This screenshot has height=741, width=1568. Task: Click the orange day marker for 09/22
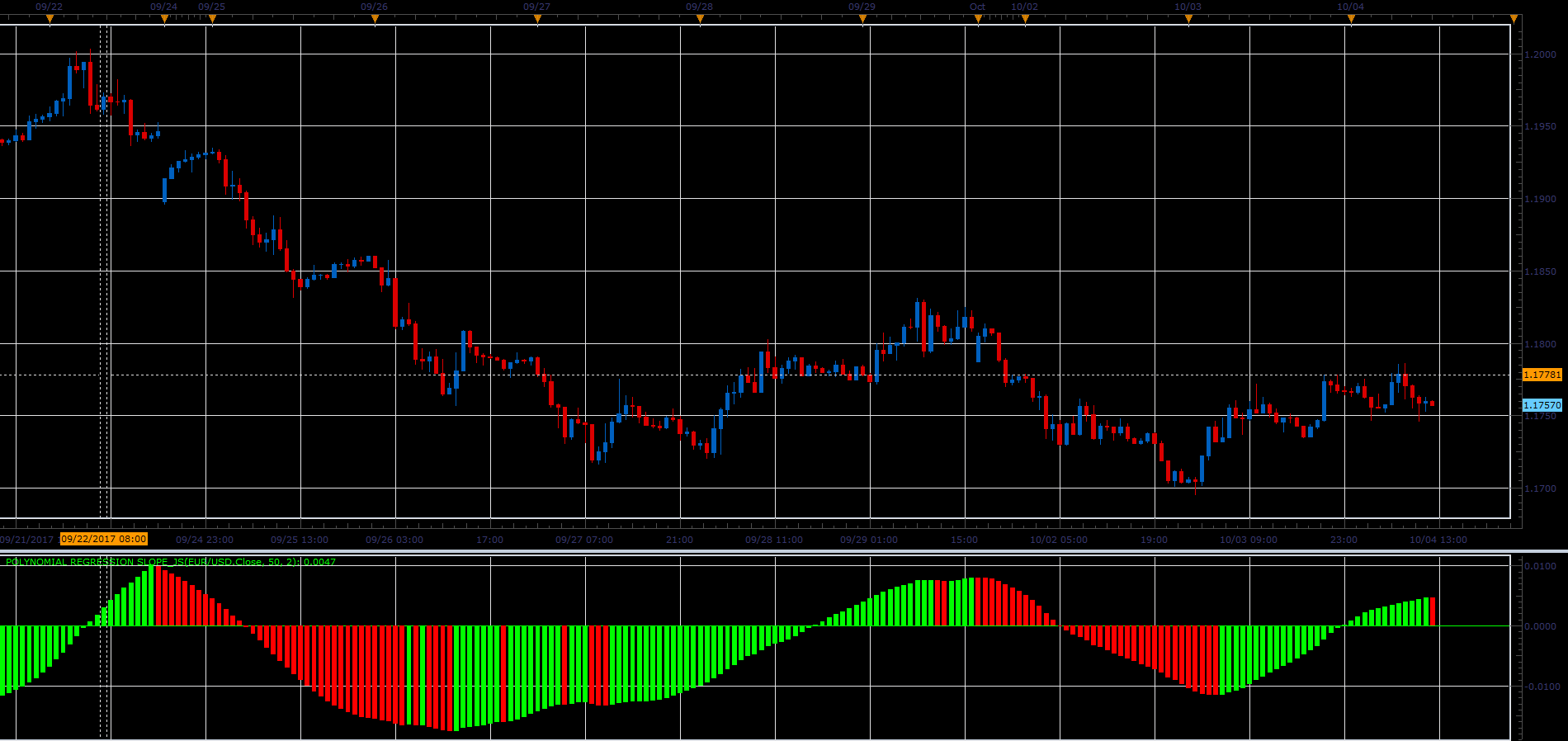point(50,18)
